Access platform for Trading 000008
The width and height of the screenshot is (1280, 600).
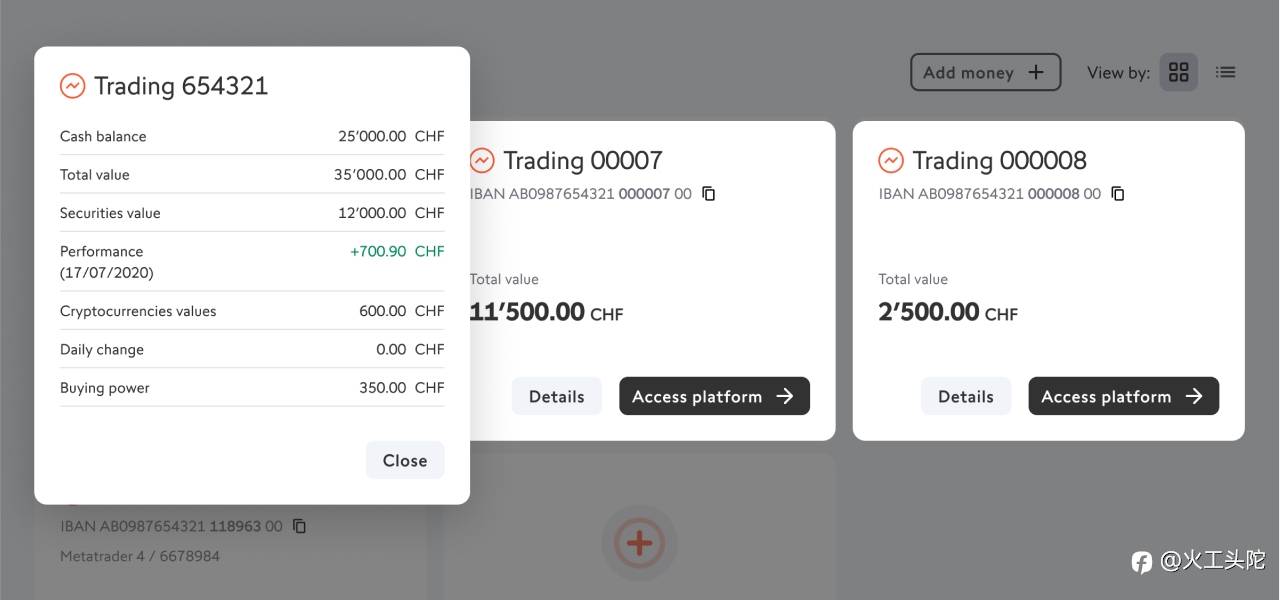point(1123,396)
